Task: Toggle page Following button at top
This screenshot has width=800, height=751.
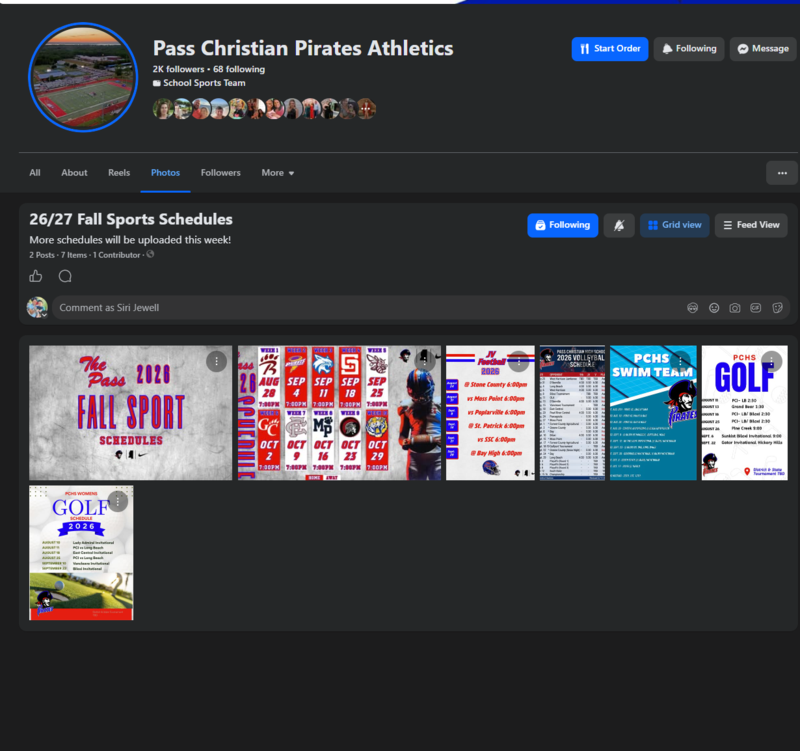Action: pos(689,49)
